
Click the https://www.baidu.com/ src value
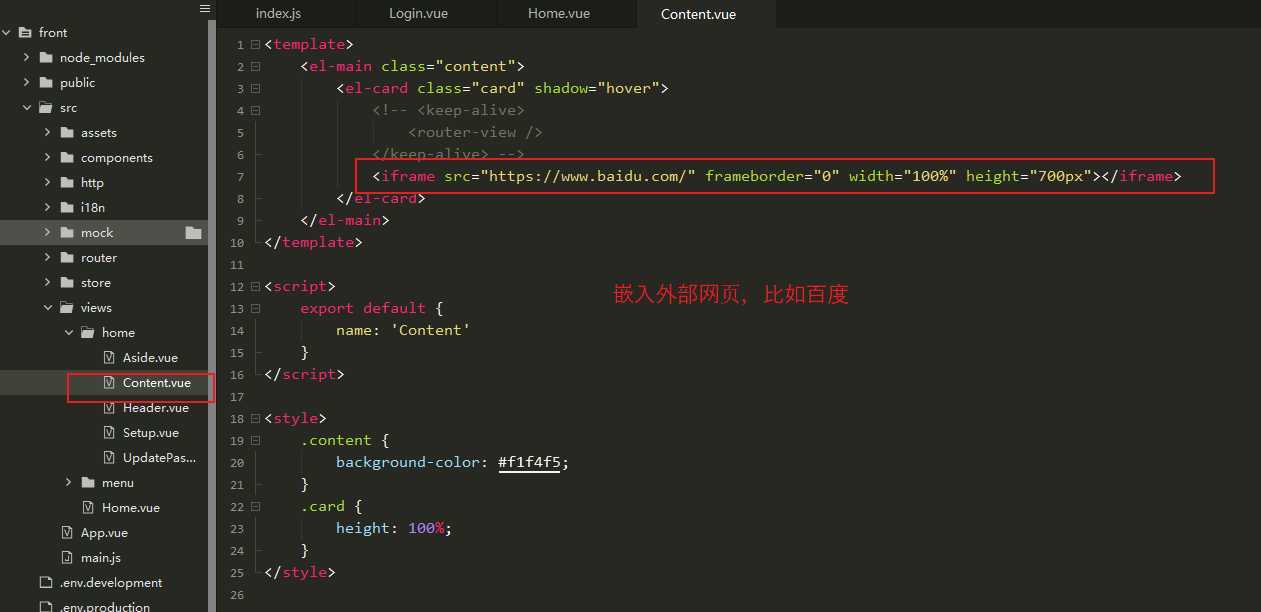pyautogui.click(x=588, y=176)
